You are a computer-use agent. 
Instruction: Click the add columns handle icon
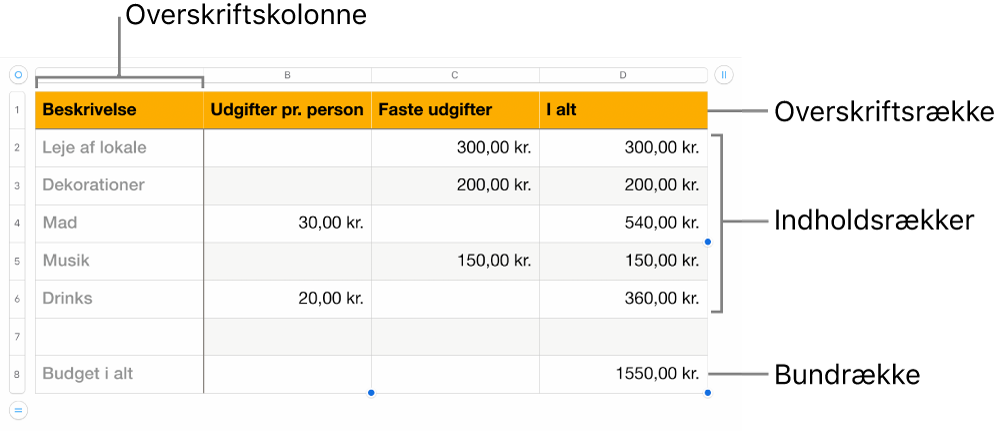(724, 74)
